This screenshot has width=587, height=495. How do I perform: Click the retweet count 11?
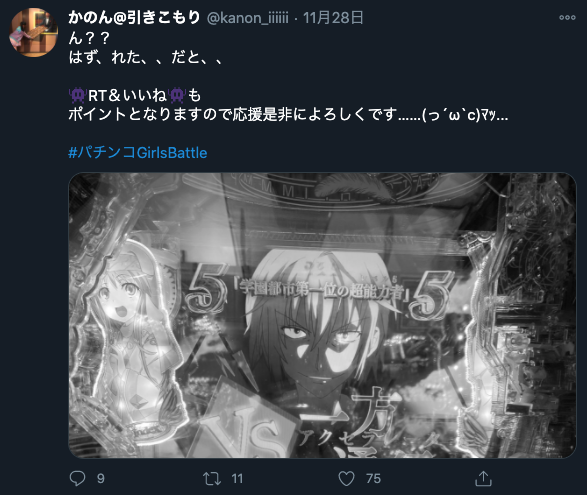[x=237, y=479]
